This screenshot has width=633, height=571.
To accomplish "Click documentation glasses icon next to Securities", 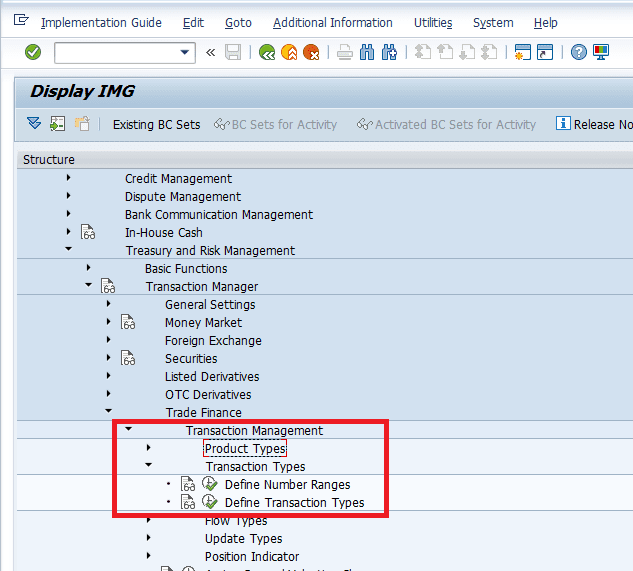I will coord(128,359).
